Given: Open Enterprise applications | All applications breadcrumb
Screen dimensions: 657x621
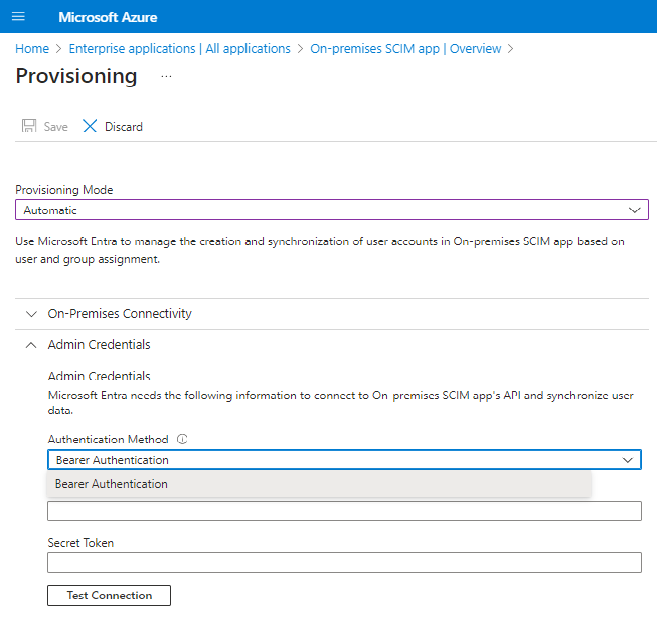Looking at the screenshot, I should pyautogui.click(x=179, y=49).
